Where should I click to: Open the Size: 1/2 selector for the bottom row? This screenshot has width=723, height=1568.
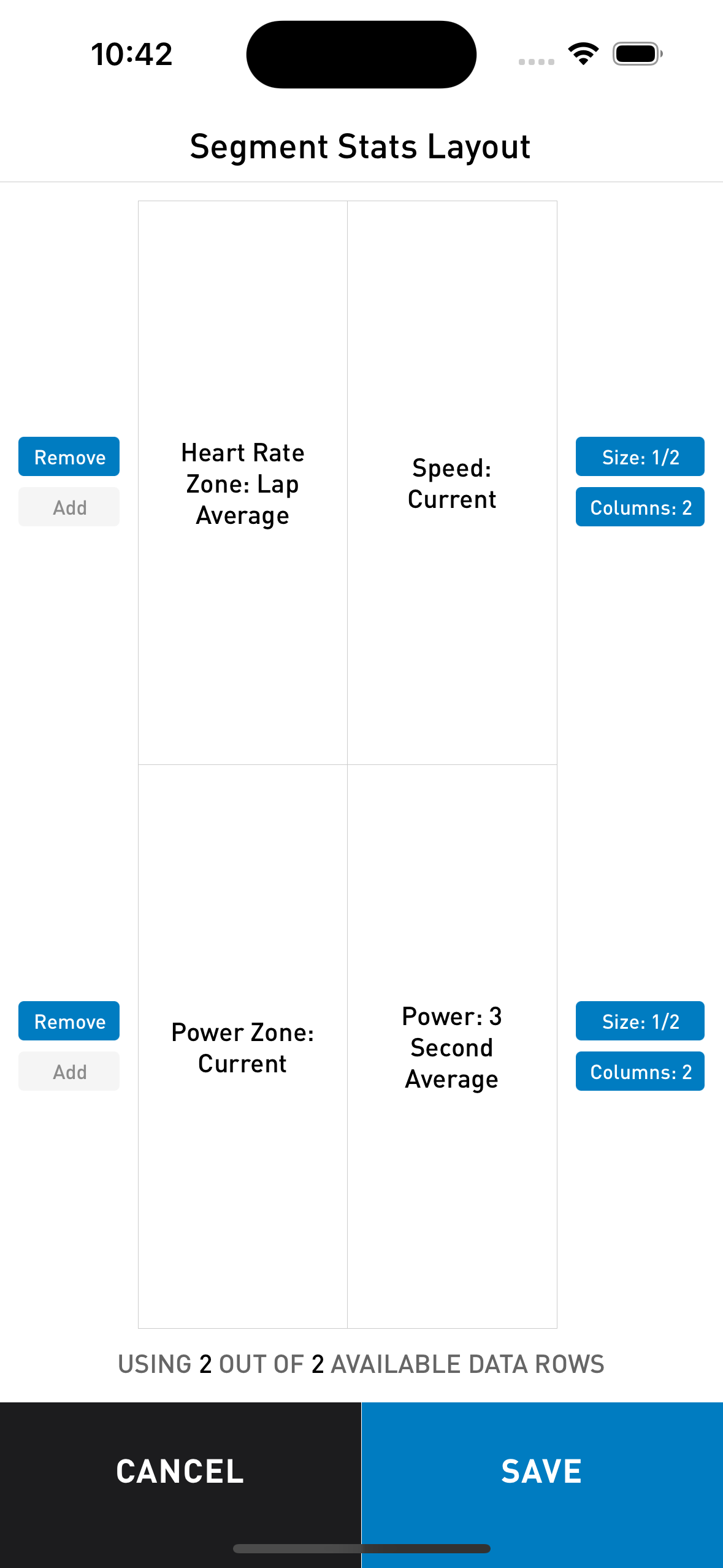(x=640, y=1021)
